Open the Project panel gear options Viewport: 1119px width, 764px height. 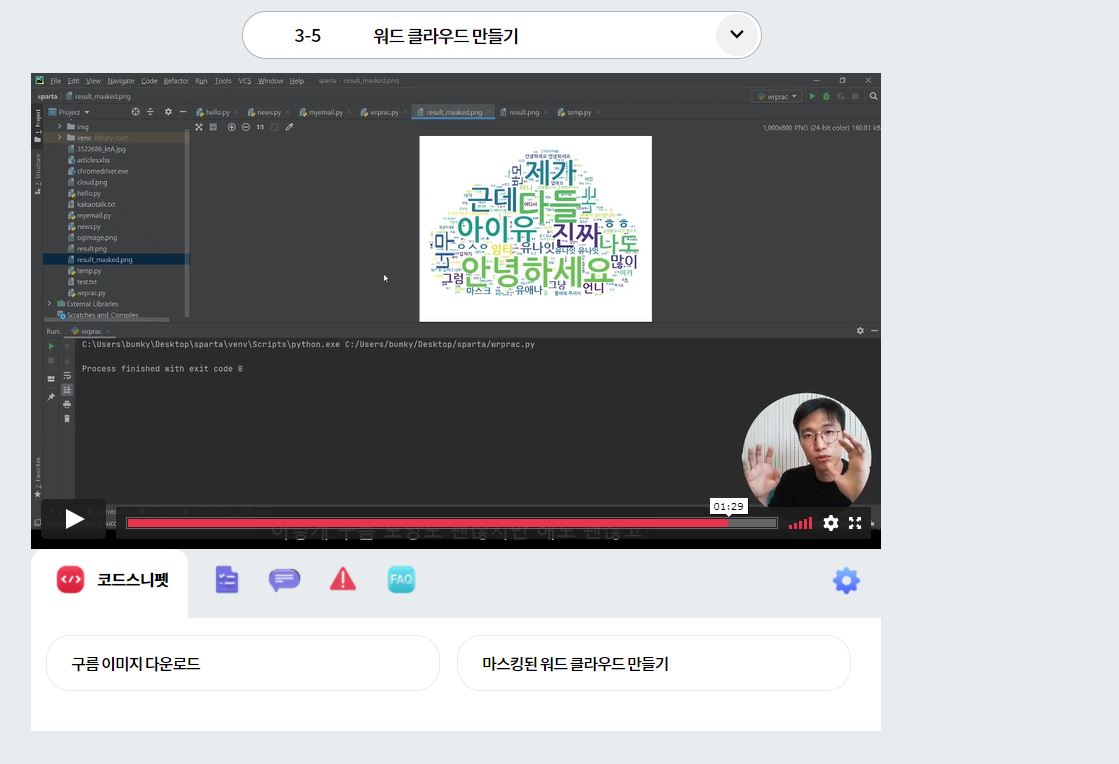point(168,111)
